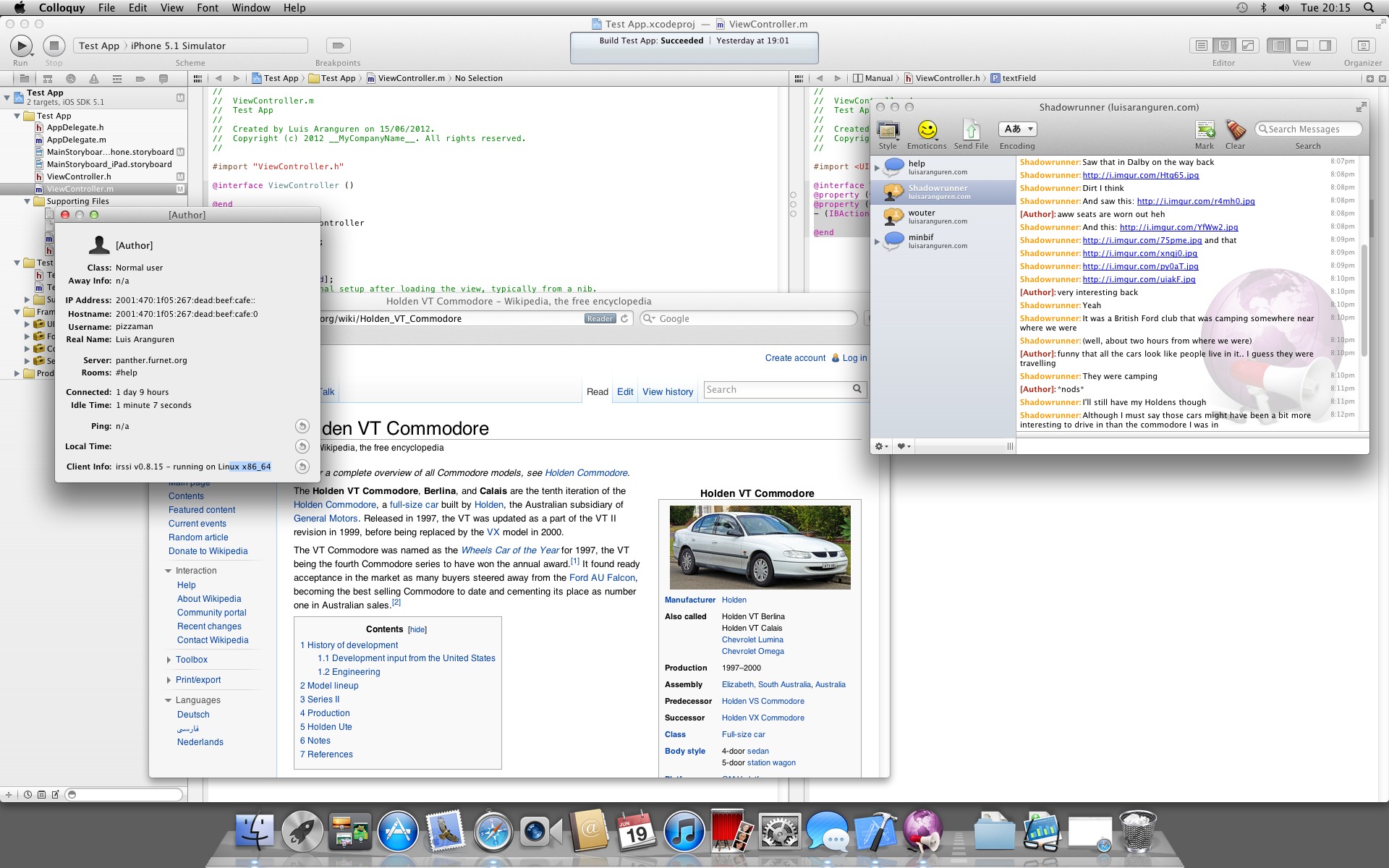This screenshot has width=1389, height=868.
Task: Click Mark icon in Colloquy toolbar
Action: 1205,130
